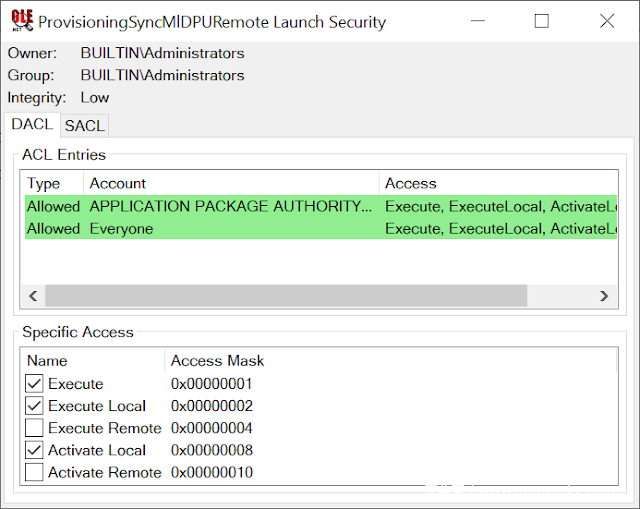This screenshot has width=640, height=509.
Task: Toggle the Execute Local checkbox
Action: click(x=35, y=406)
